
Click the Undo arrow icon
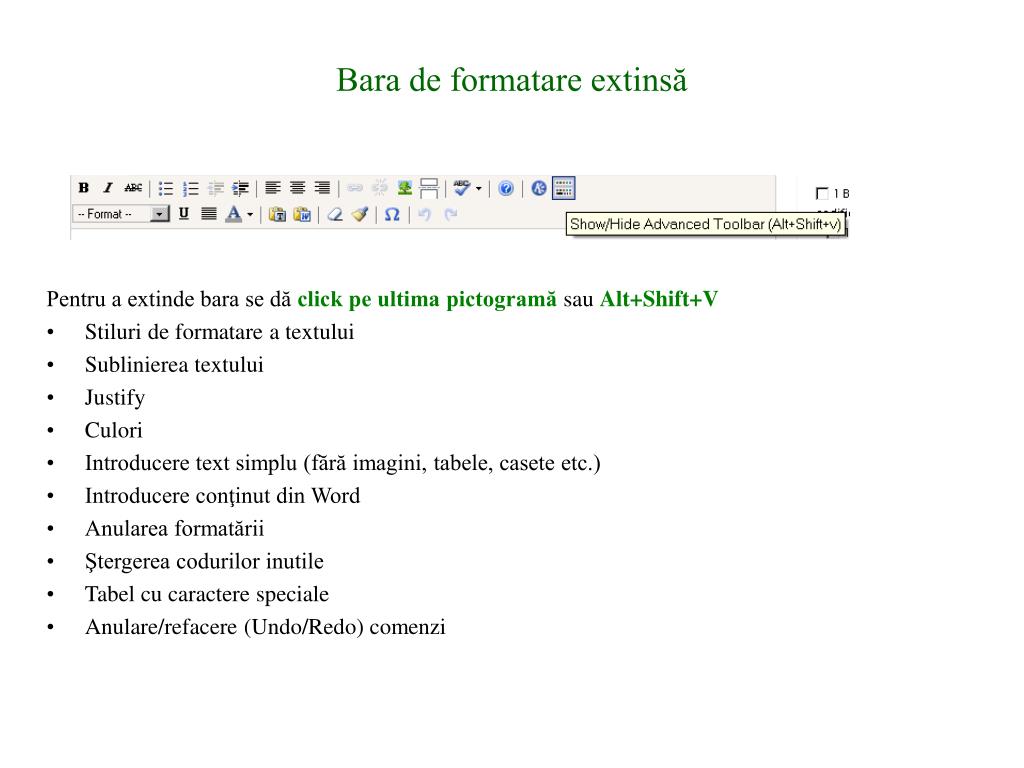coord(424,214)
